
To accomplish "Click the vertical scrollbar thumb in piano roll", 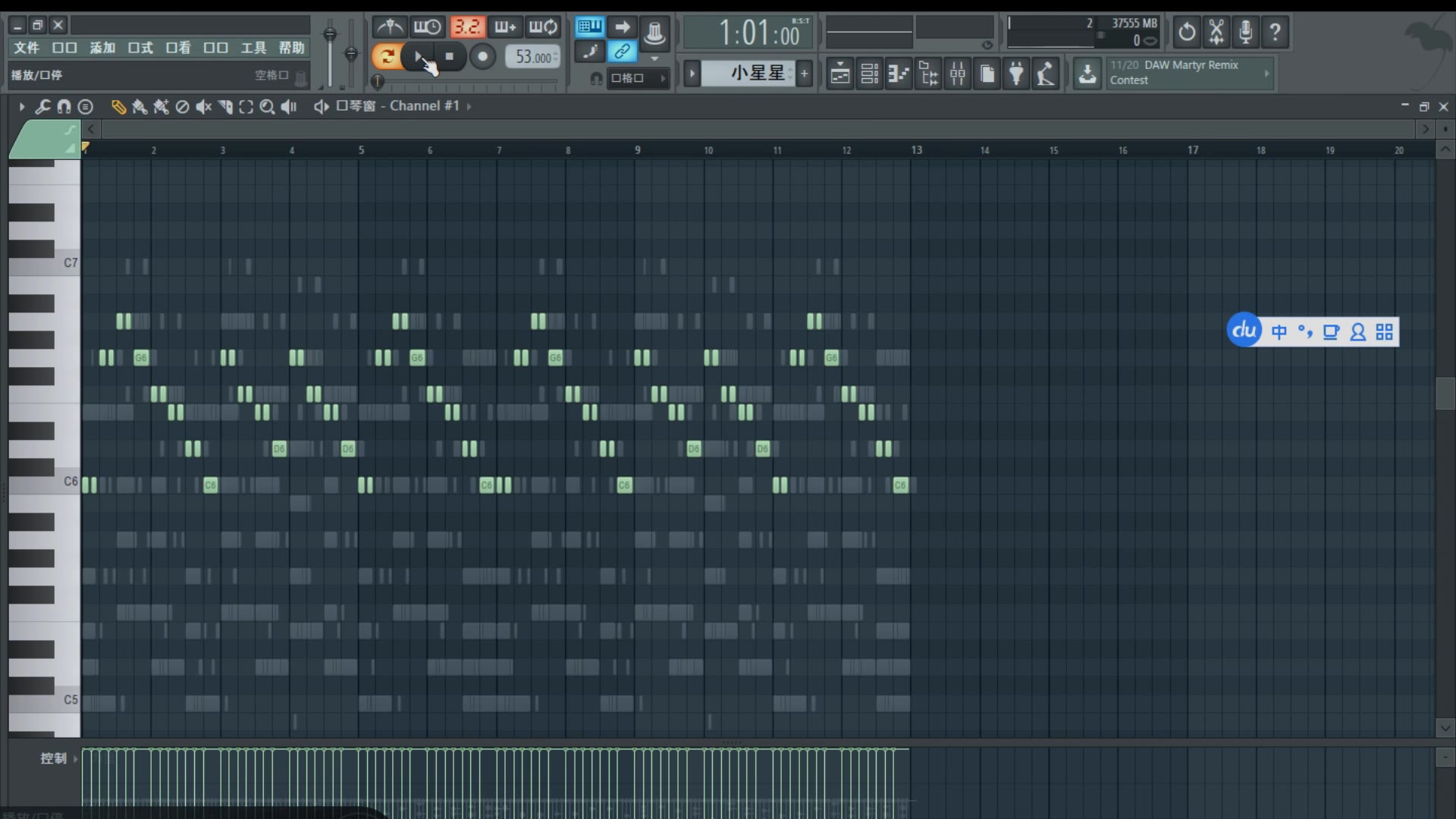I will coord(1445,393).
